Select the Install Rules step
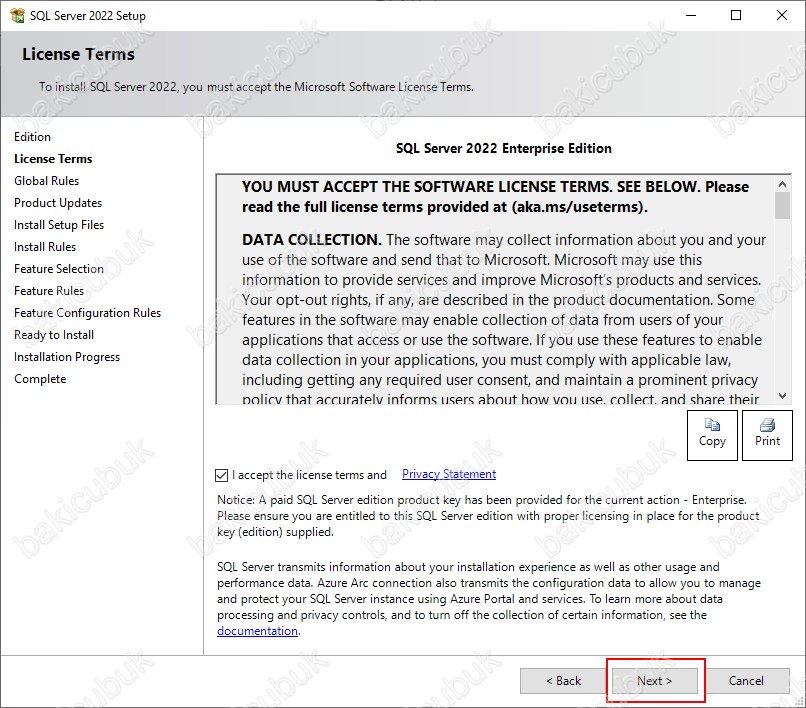This screenshot has width=806, height=708. (45, 247)
